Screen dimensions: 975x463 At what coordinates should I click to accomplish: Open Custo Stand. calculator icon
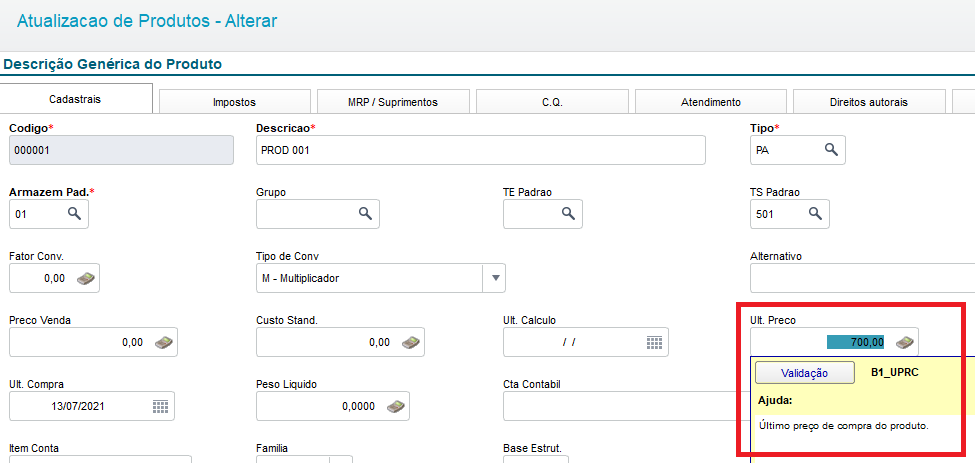pyautogui.click(x=410, y=342)
